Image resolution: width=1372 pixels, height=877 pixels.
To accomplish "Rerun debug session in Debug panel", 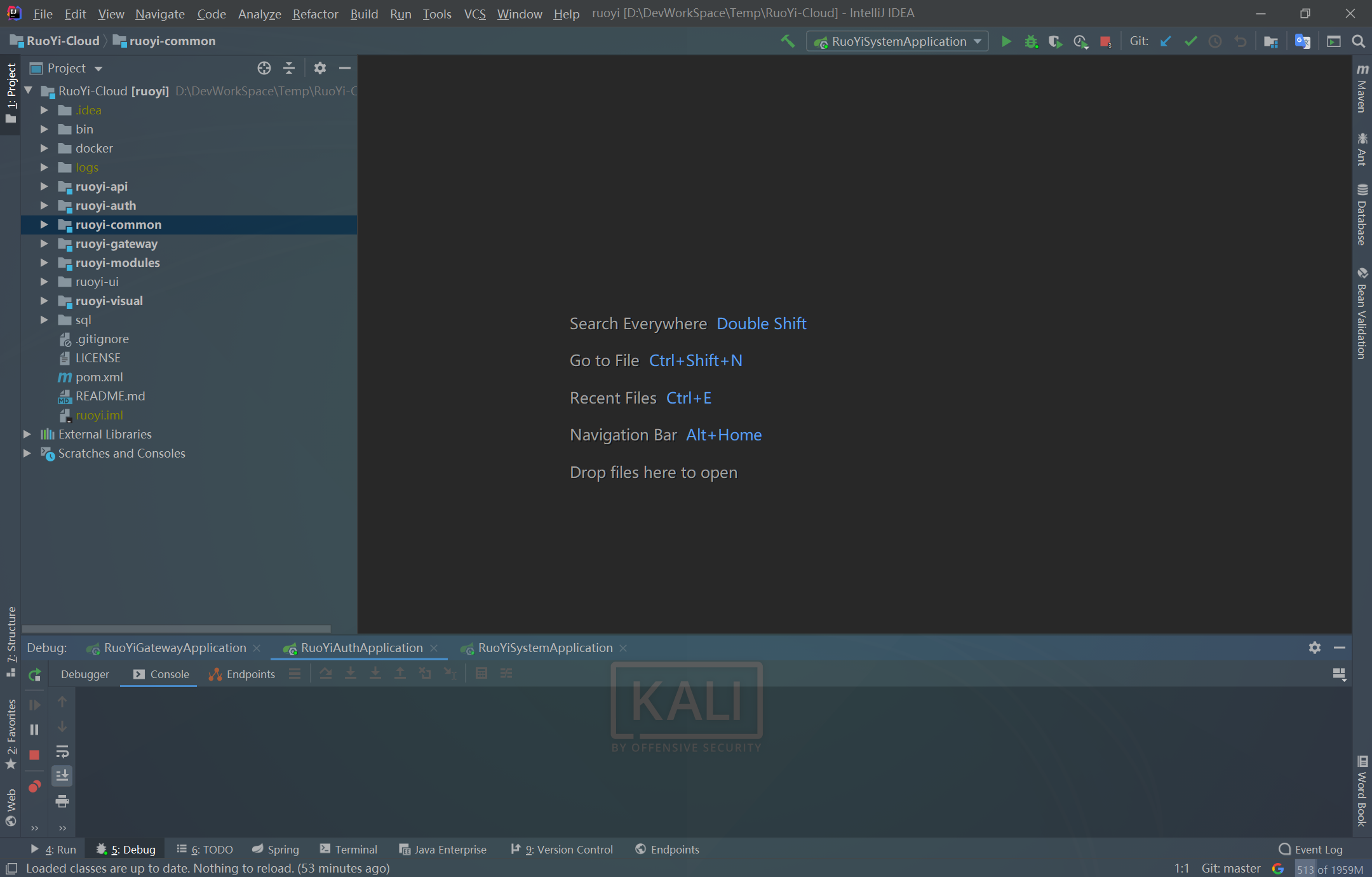I will point(35,675).
